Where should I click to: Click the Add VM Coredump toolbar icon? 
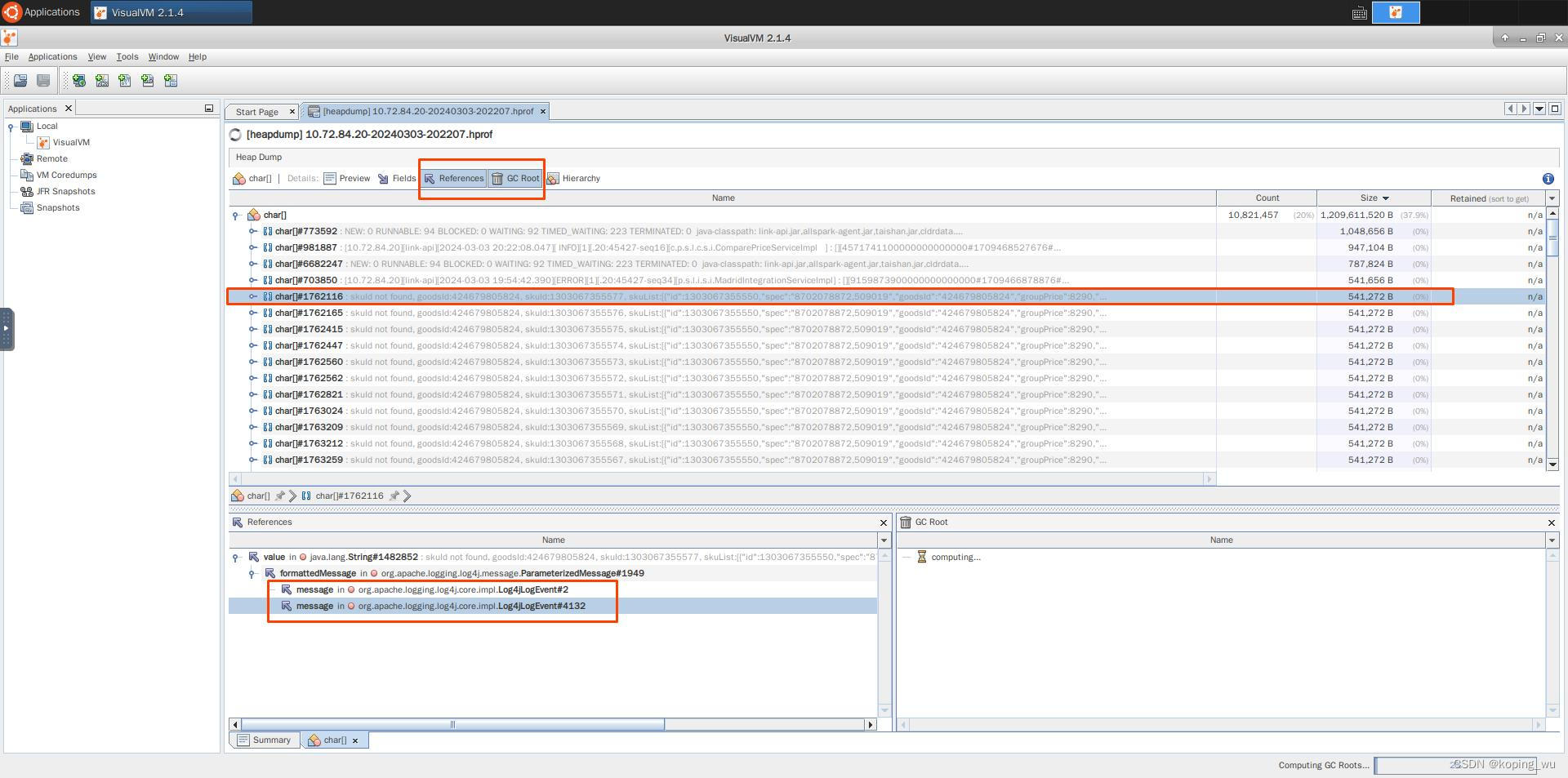point(124,80)
